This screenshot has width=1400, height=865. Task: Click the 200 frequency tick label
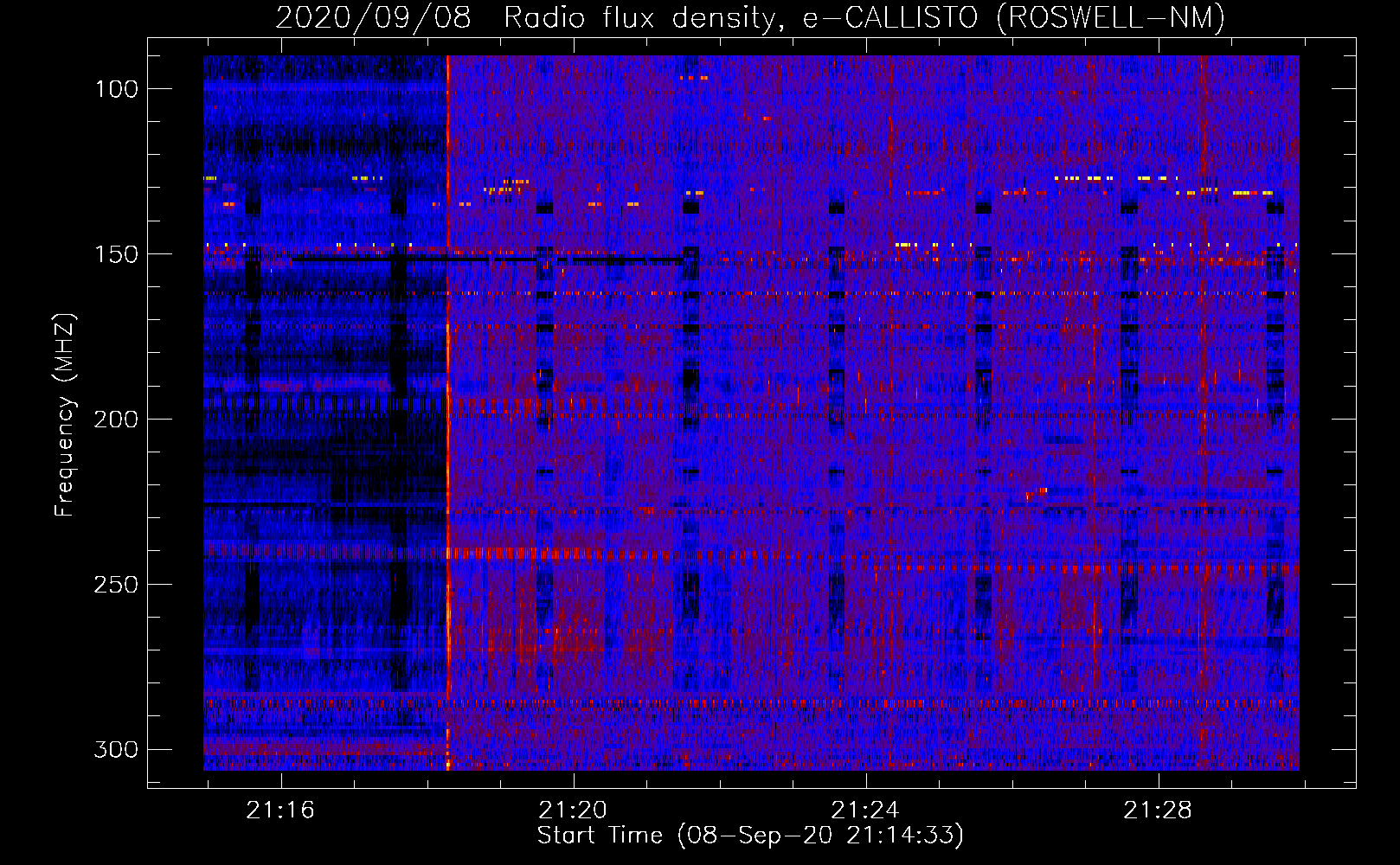(x=116, y=420)
